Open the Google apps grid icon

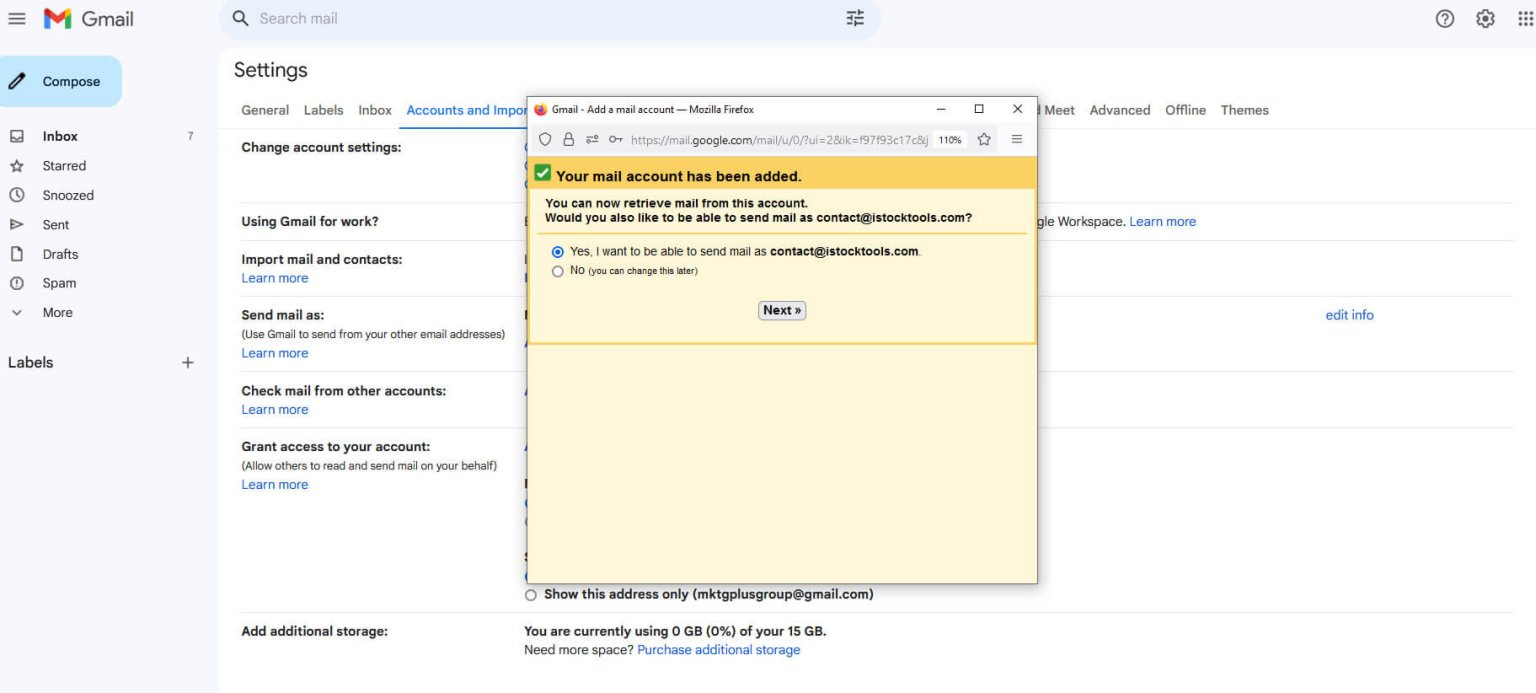click(1522, 18)
